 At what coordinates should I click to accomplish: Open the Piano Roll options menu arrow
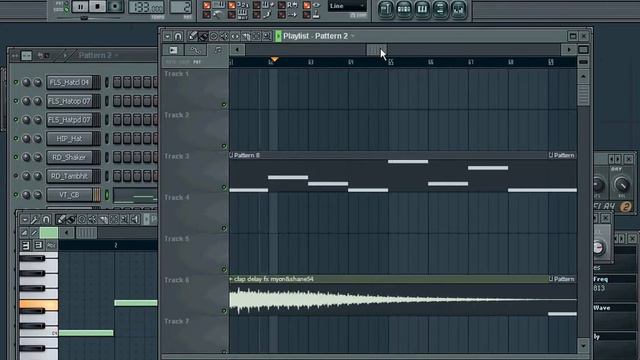click(x=25, y=220)
